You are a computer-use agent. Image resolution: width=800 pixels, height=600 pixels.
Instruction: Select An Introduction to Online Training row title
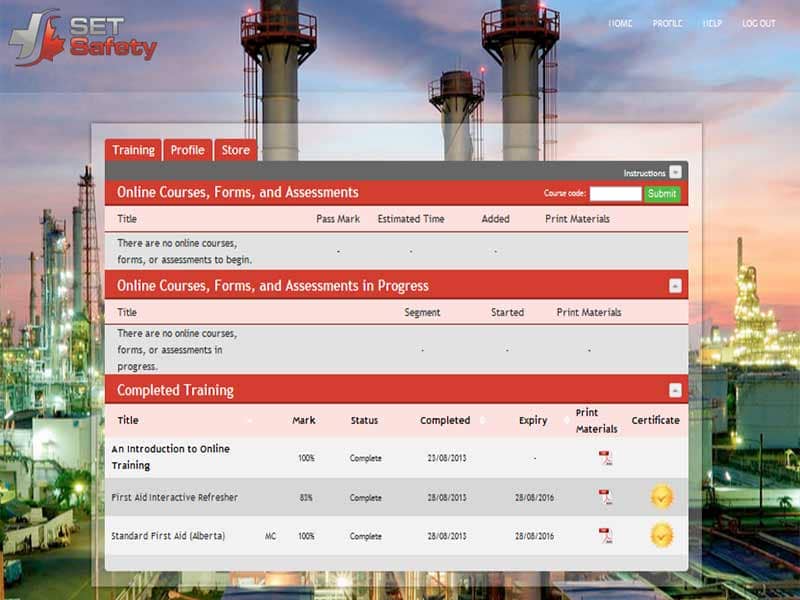pos(170,457)
